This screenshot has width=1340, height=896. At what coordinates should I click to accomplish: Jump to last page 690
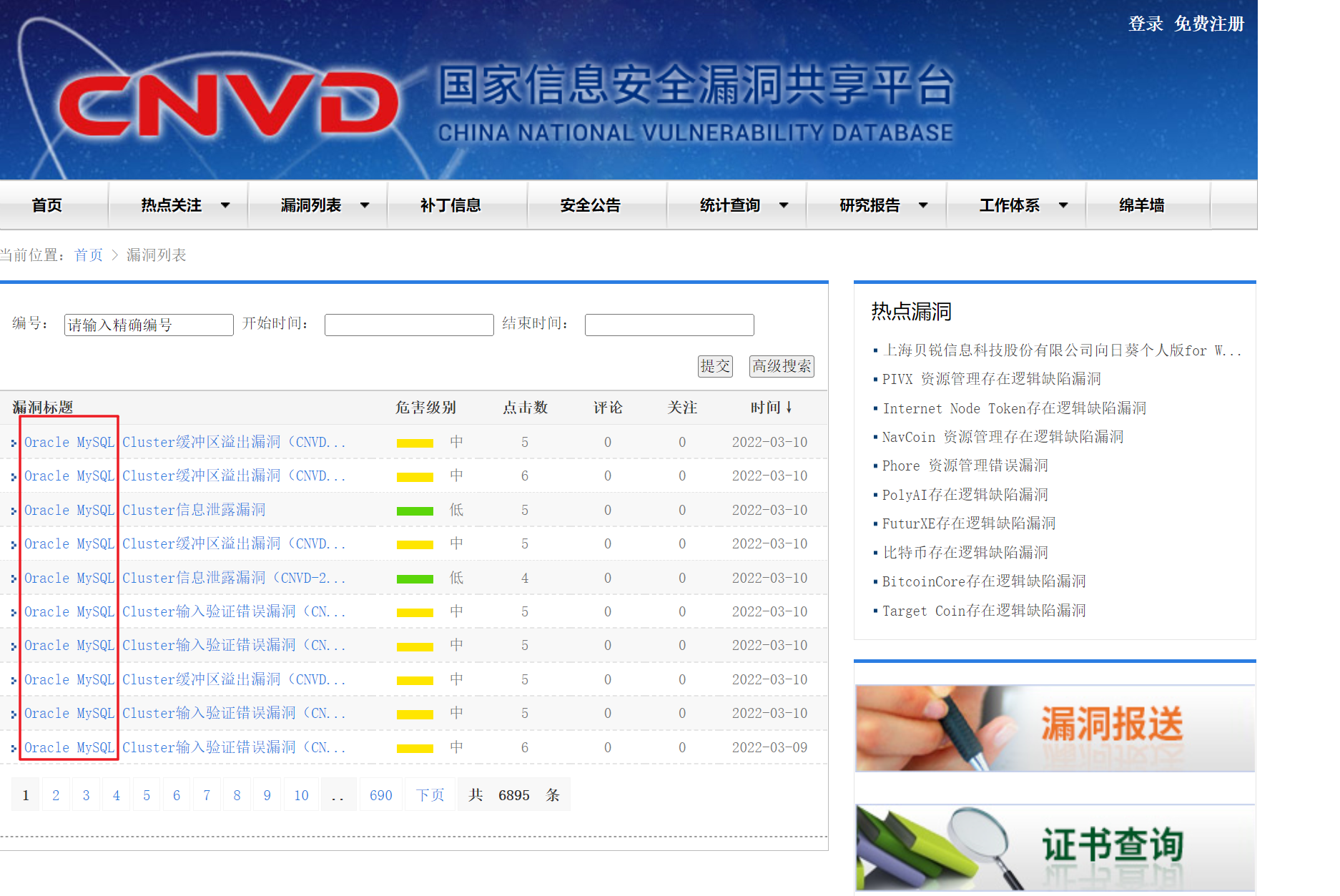point(381,795)
